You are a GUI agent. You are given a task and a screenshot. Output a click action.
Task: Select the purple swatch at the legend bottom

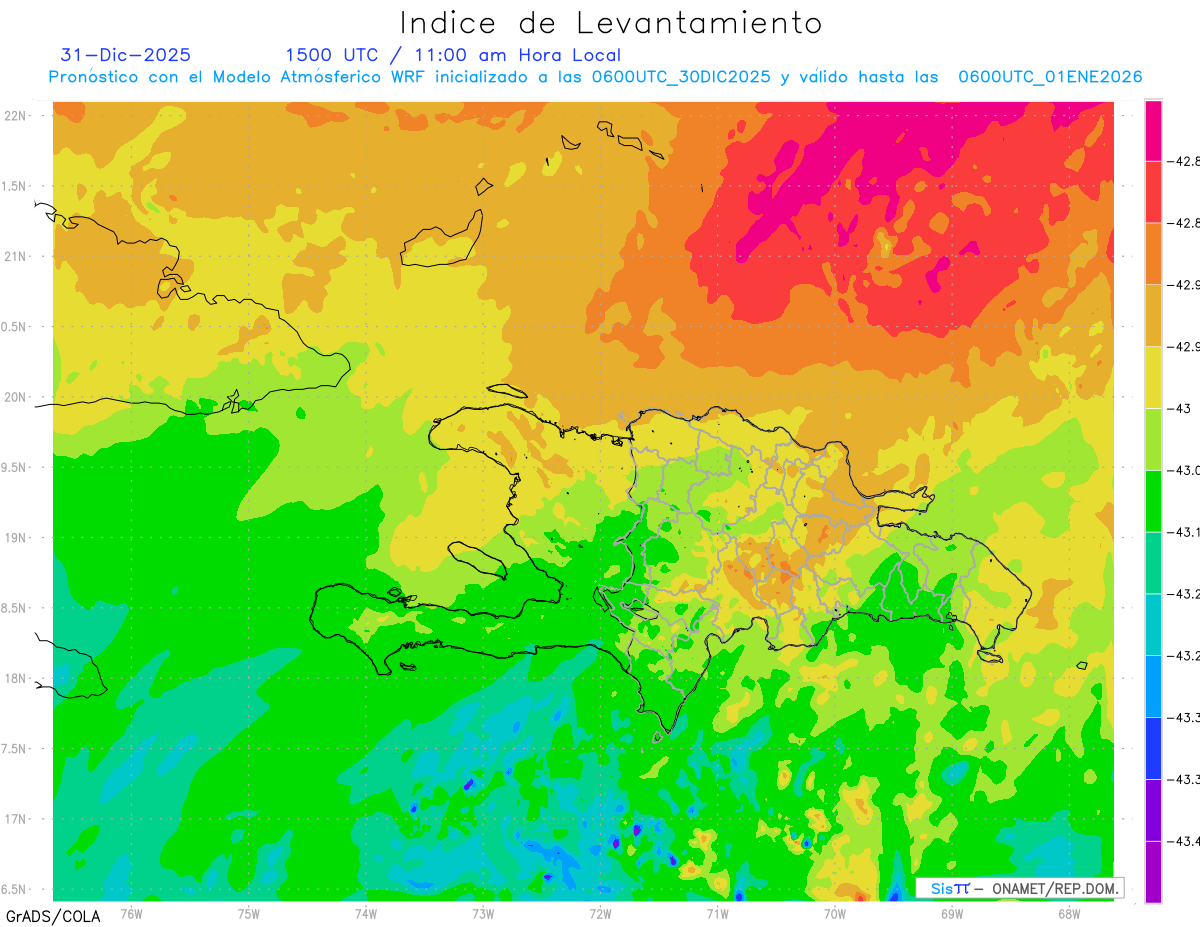pos(1153,872)
